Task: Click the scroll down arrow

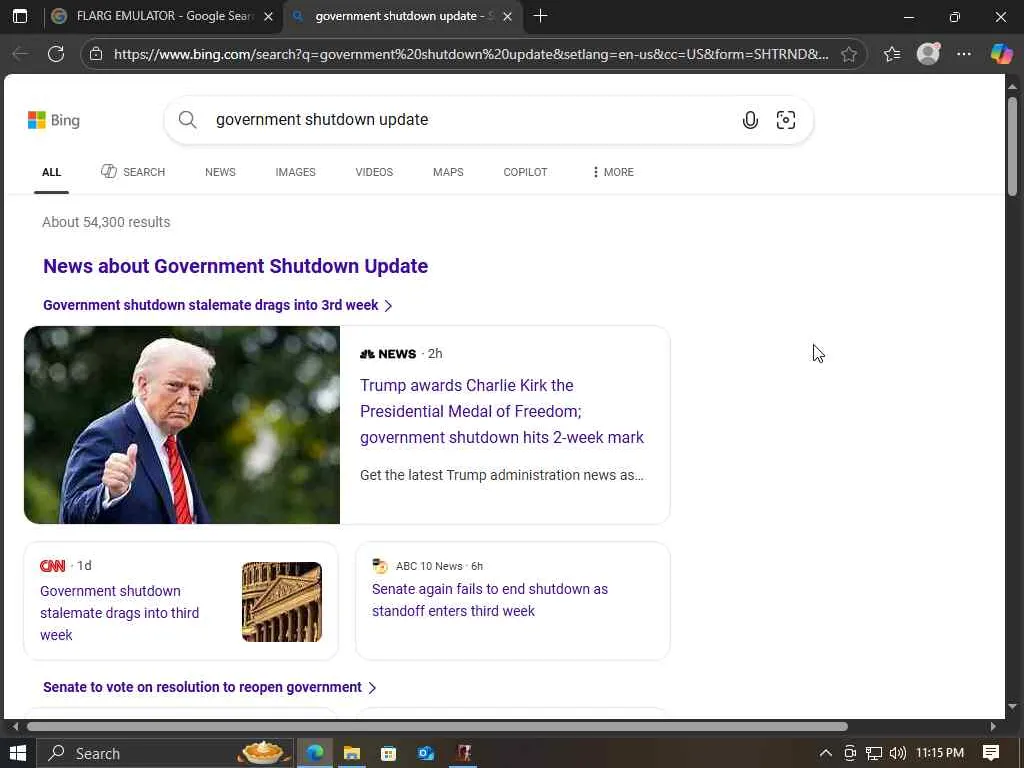Action: 1012,707
